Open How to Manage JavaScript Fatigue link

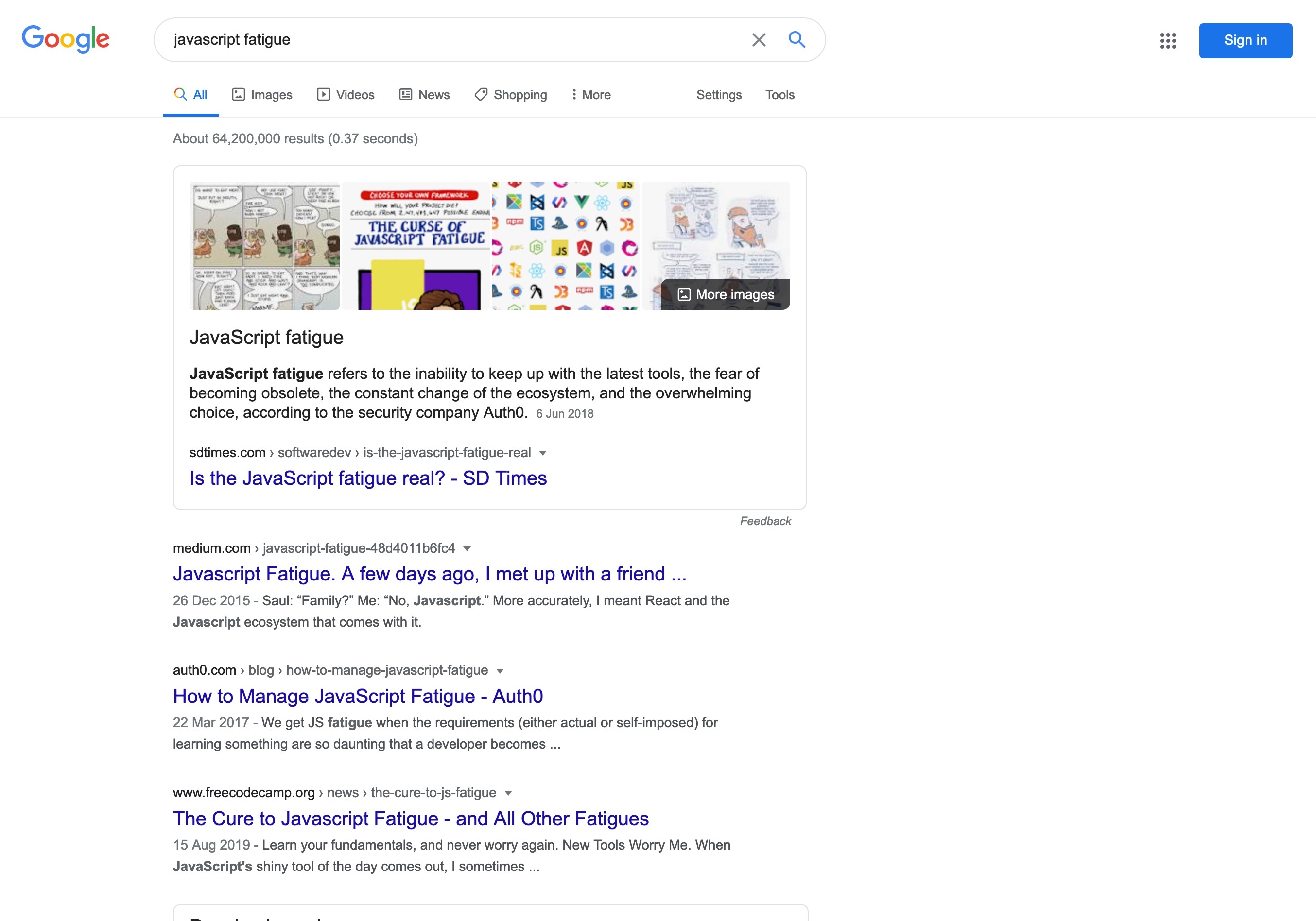pyautogui.click(x=358, y=695)
